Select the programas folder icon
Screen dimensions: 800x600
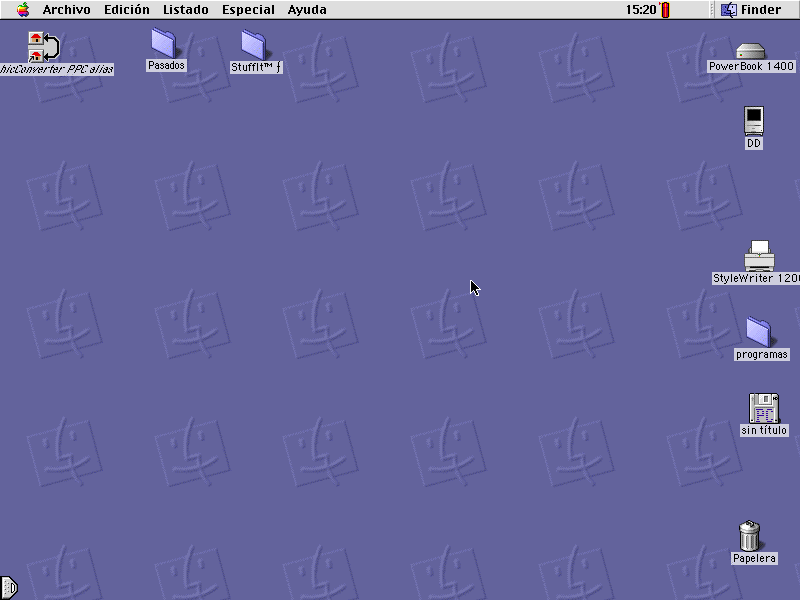coord(759,332)
